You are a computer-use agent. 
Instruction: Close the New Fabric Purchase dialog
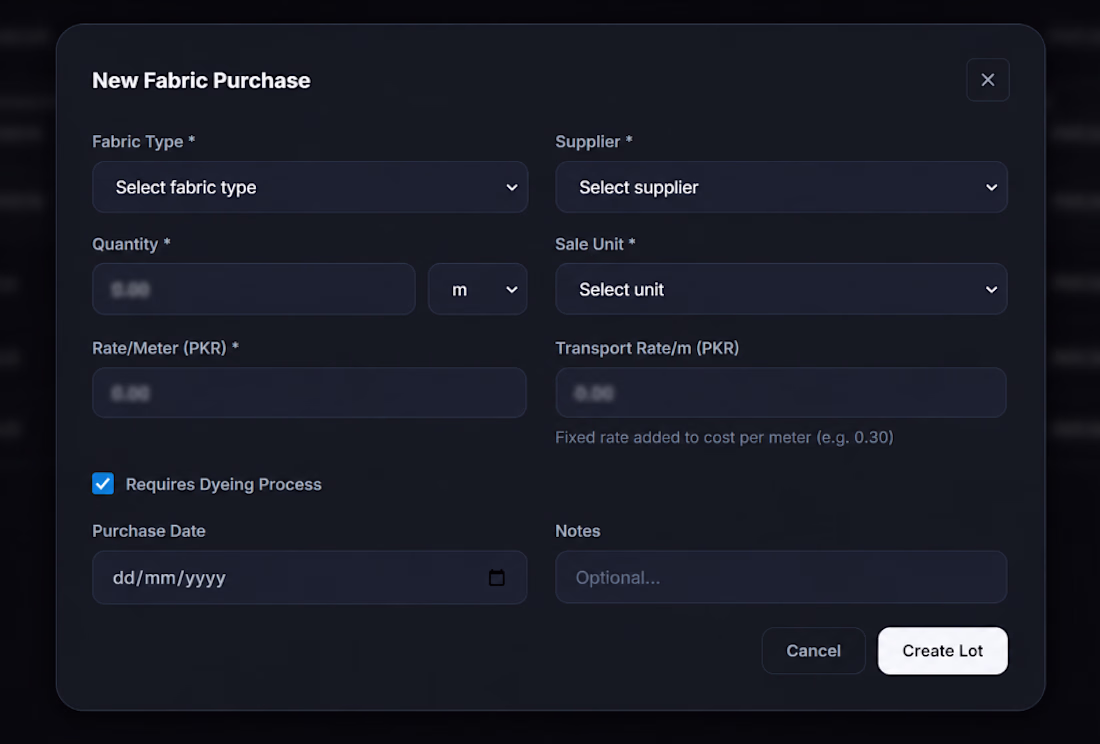(987, 80)
